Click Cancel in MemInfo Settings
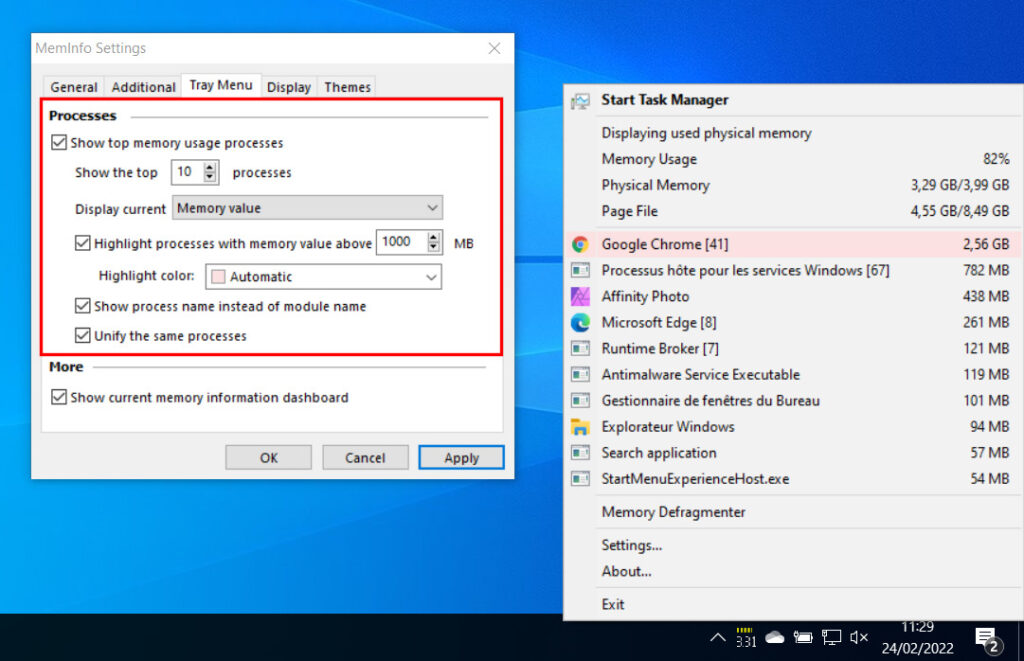Screen dimensions: 1024x661 pos(365,457)
